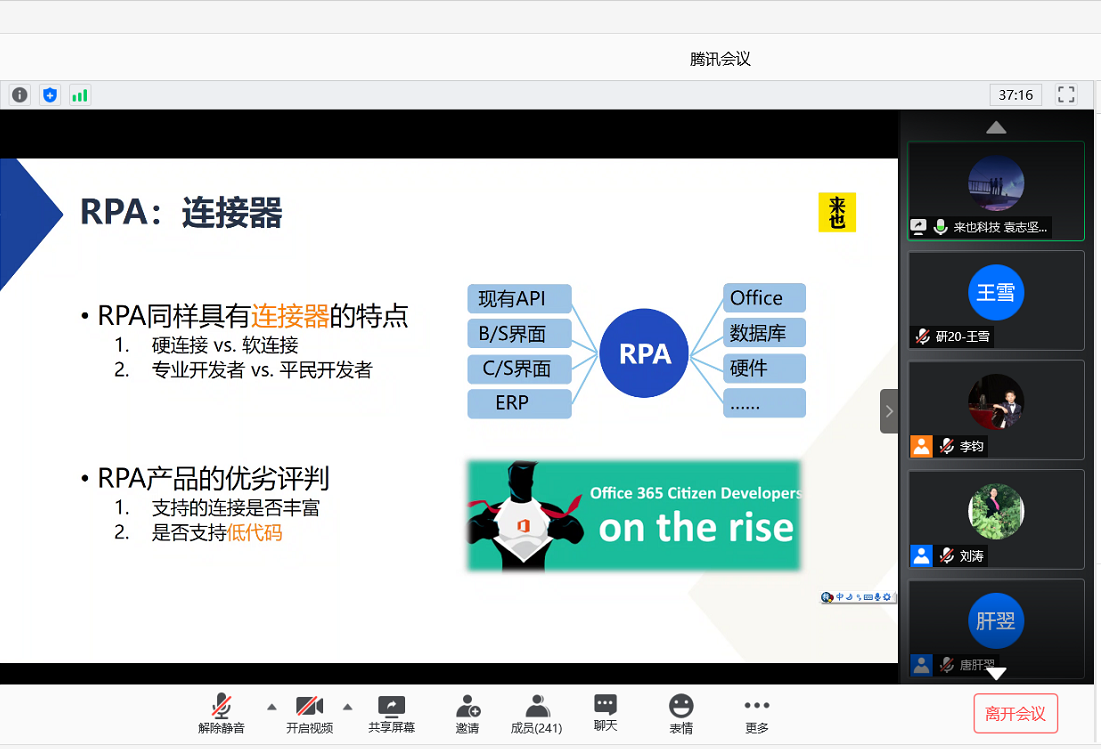
Task: Toggle 开启视频 camera button
Action: click(x=309, y=713)
